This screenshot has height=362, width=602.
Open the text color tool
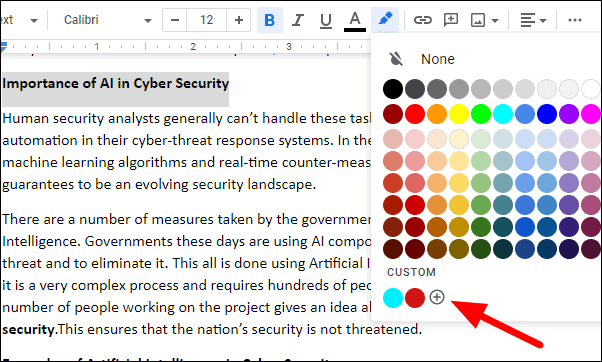(x=355, y=20)
